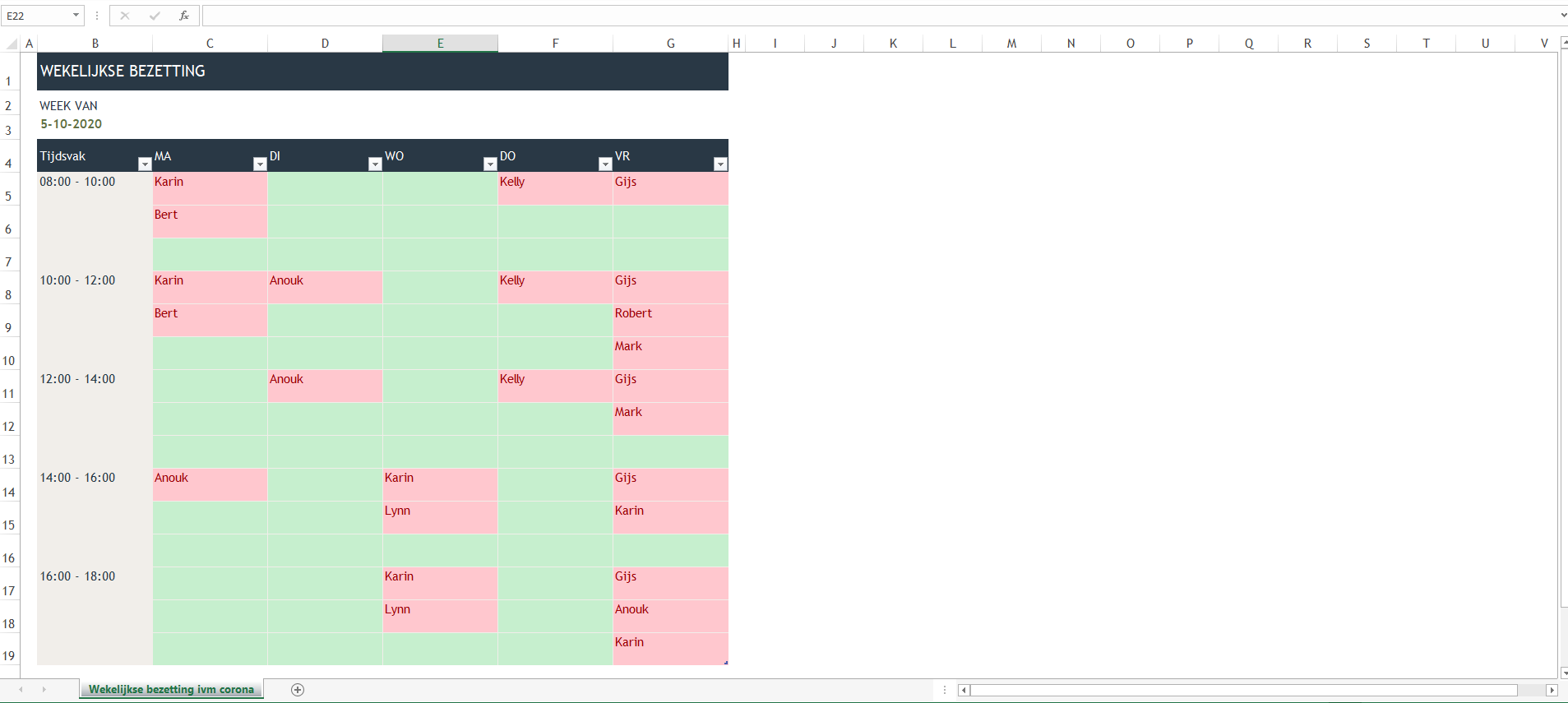Select the 14:00 - 16:00 time slot cell

pyautogui.click(x=95, y=484)
